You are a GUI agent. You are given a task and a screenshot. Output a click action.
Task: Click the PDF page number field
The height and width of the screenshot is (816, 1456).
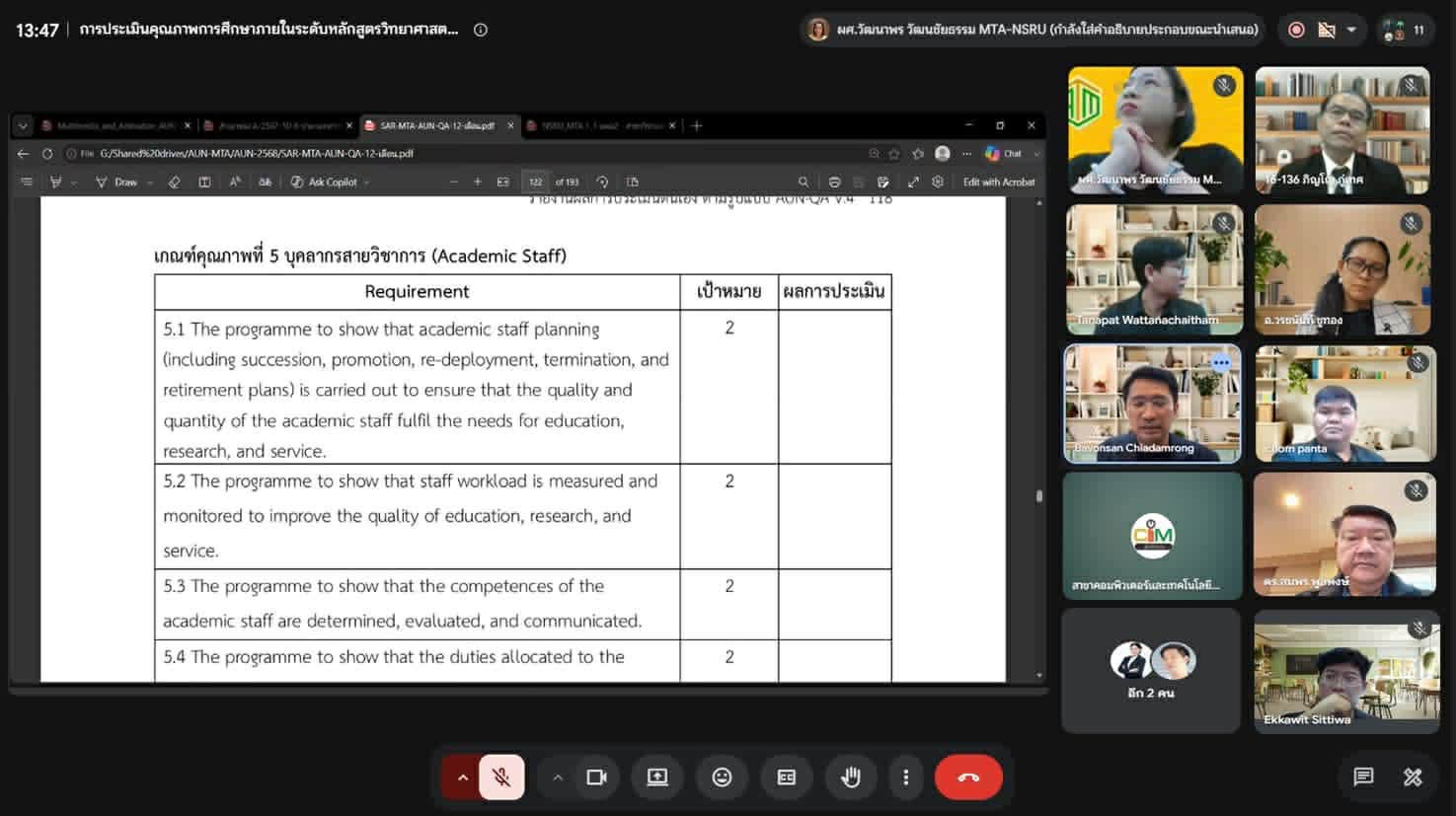click(x=535, y=183)
